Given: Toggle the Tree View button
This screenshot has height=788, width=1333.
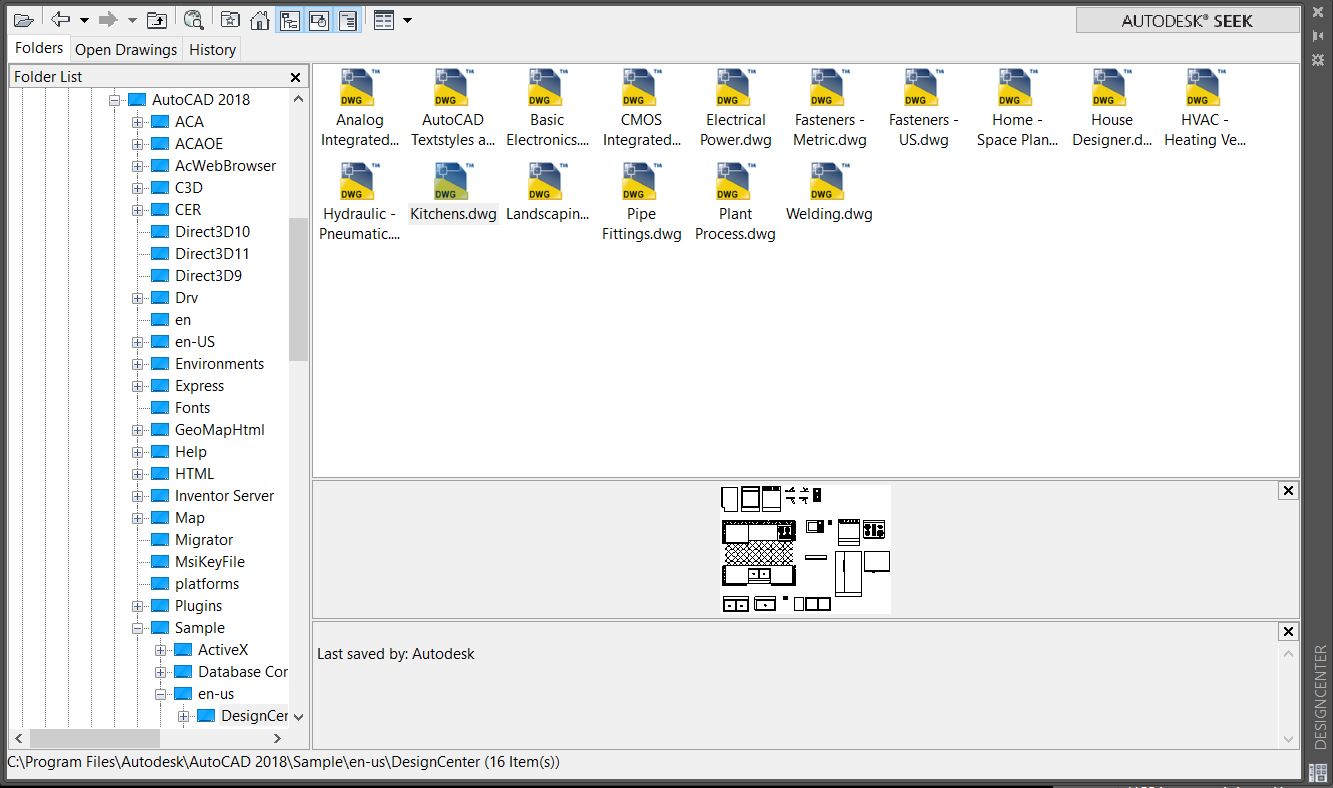Looking at the screenshot, I should pyautogui.click(x=289, y=20).
